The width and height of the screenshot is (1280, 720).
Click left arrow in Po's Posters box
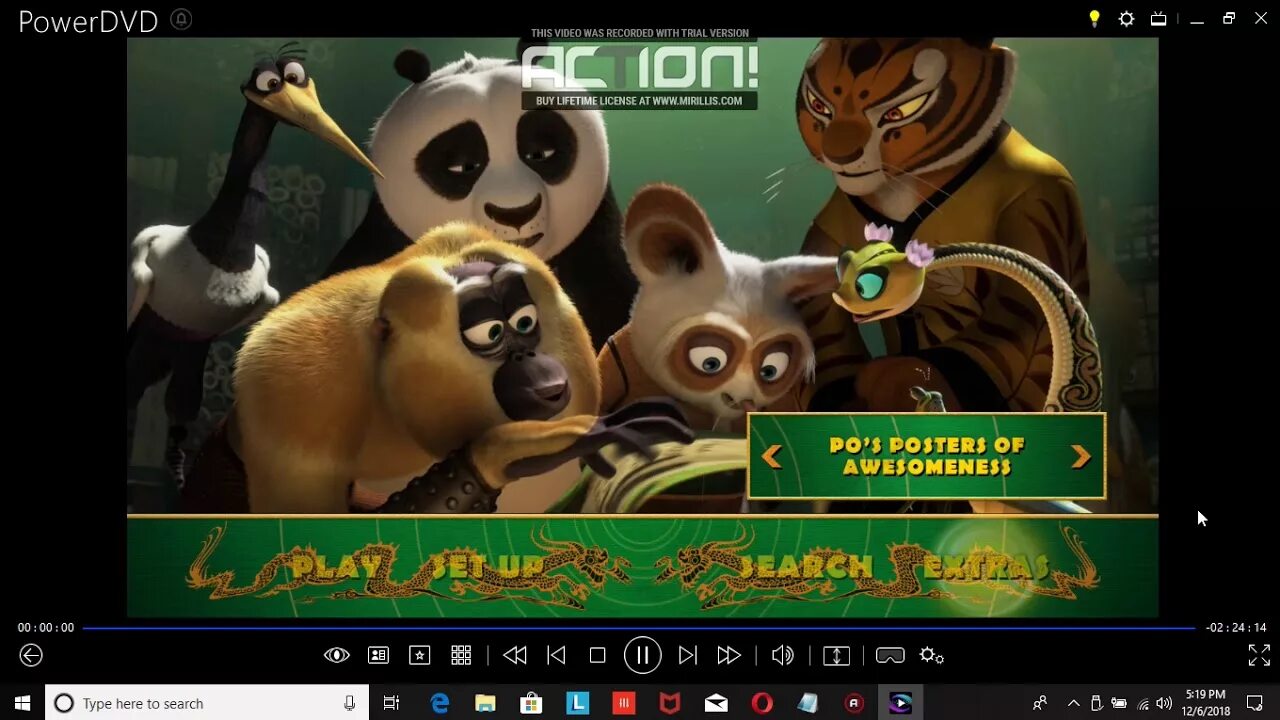click(x=771, y=457)
